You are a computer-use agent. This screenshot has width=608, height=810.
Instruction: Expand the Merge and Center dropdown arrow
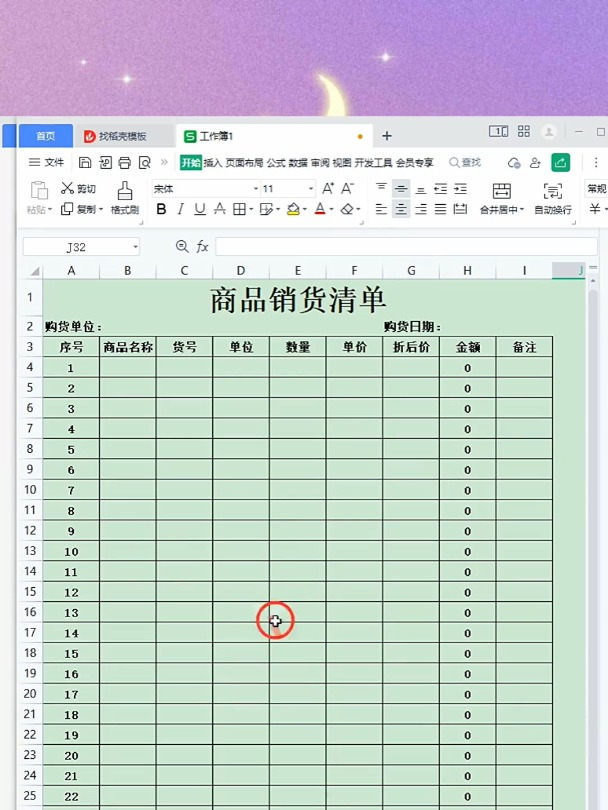tap(522, 209)
